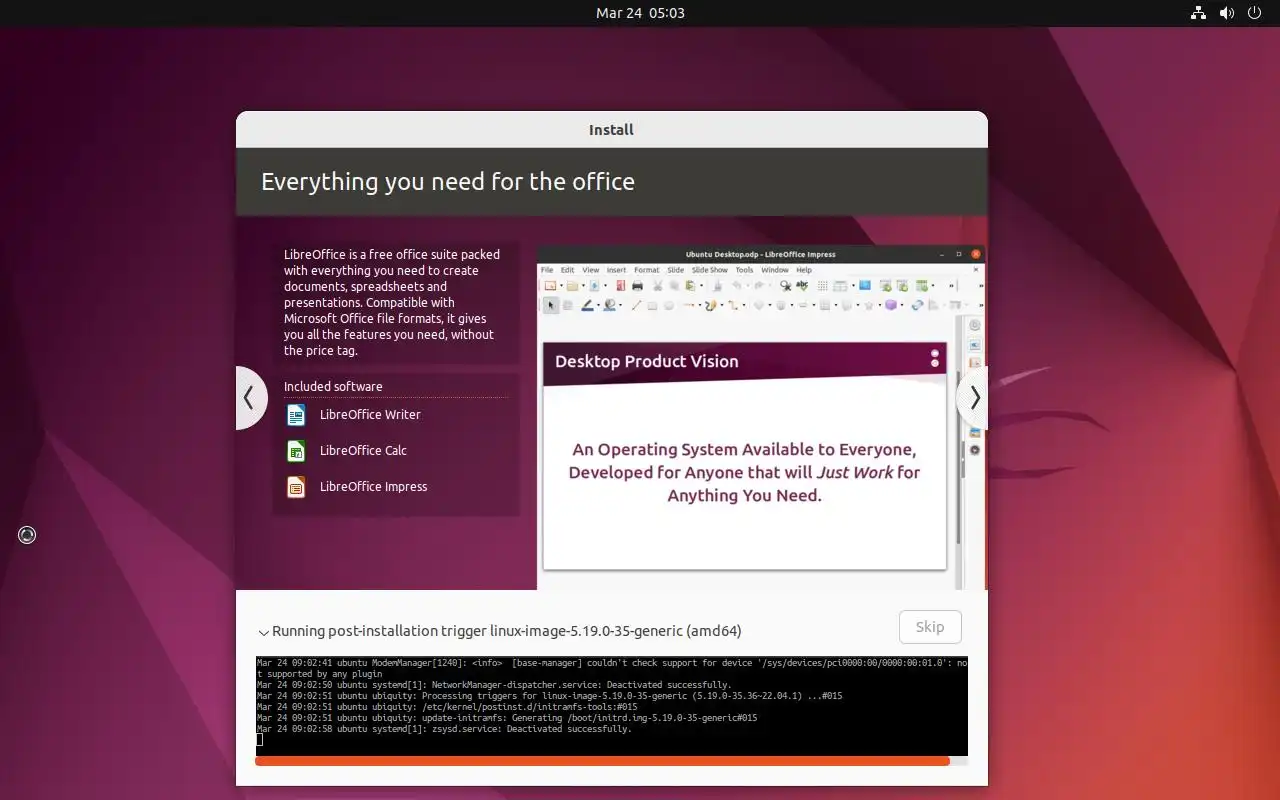Click the Find and Replace icon in Impress
This screenshot has height=800, width=1280.
[x=785, y=285]
